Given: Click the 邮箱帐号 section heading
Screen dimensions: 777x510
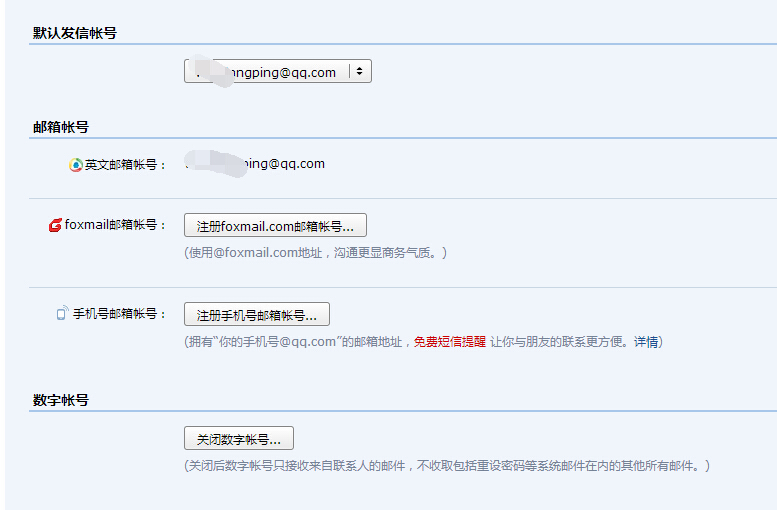Looking at the screenshot, I should coord(61,127).
